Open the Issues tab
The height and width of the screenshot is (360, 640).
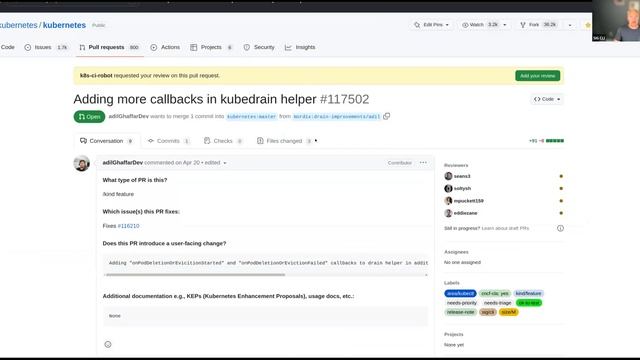coord(46,47)
